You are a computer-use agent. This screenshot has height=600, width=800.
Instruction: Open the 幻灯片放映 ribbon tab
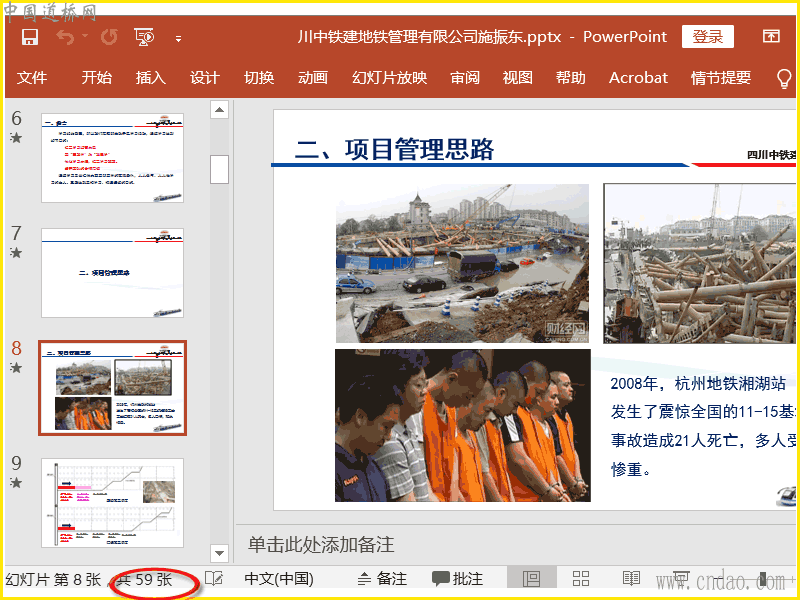pos(389,78)
